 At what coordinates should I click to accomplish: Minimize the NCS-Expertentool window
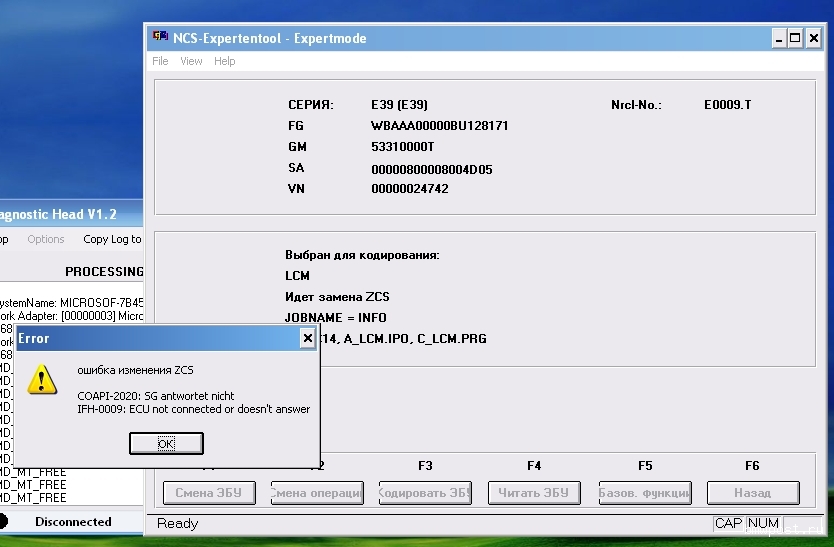click(777, 38)
